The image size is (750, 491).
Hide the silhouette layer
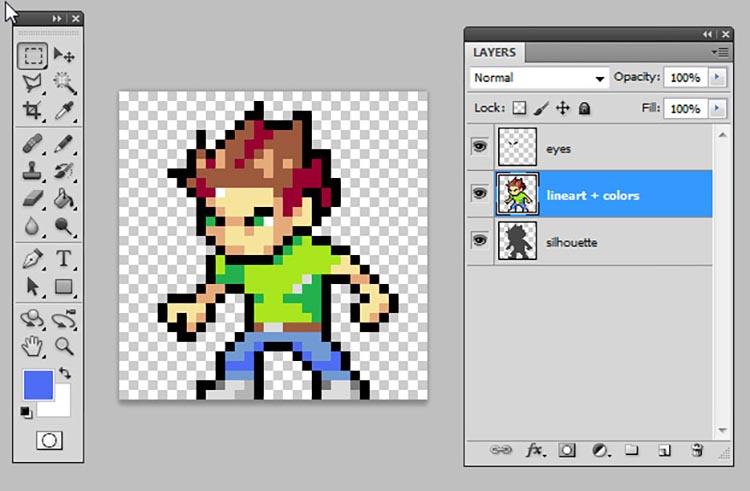479,240
